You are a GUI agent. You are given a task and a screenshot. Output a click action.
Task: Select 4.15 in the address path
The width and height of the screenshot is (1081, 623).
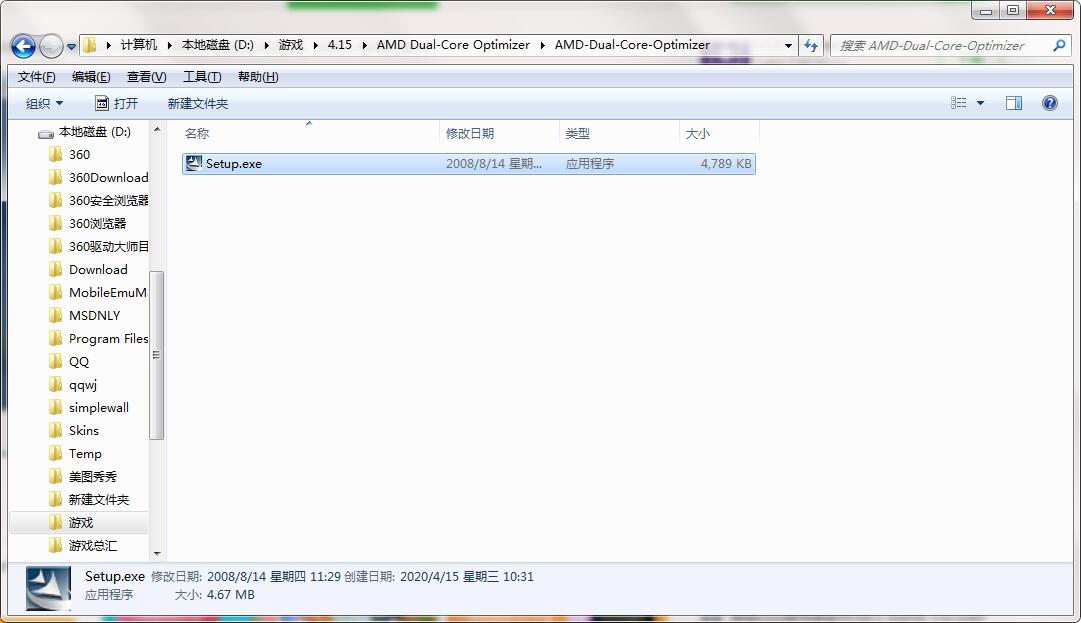pos(339,45)
